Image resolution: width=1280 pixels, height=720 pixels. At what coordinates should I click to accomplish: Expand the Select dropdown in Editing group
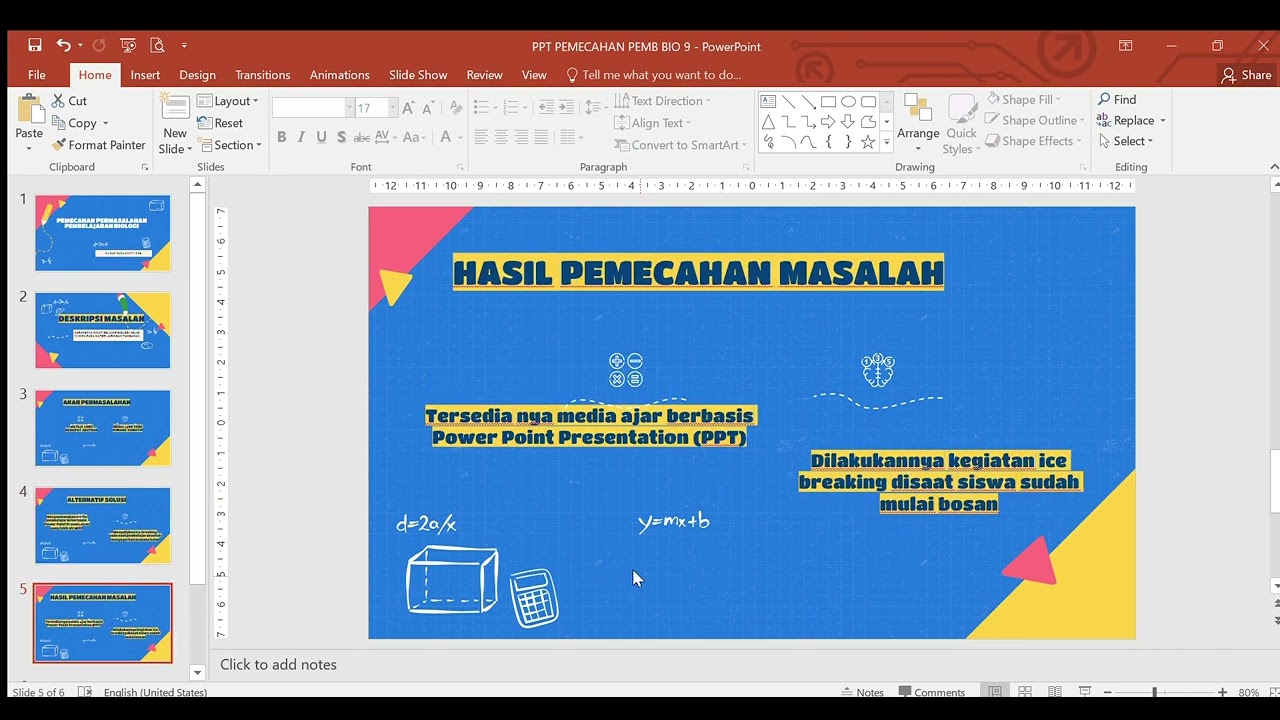pyautogui.click(x=1126, y=141)
